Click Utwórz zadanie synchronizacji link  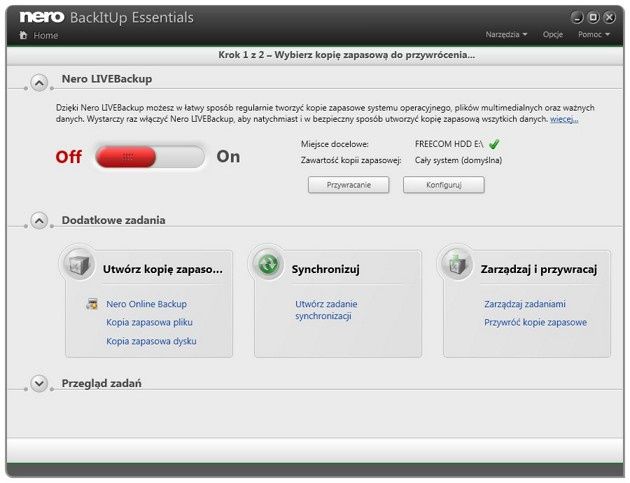326,310
